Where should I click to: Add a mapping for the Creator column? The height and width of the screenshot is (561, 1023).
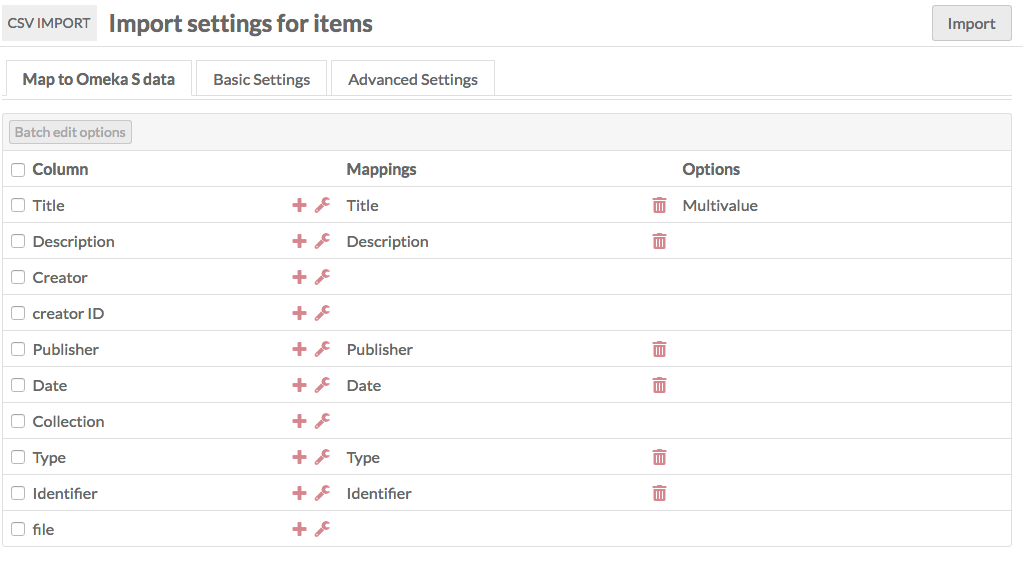click(x=299, y=277)
